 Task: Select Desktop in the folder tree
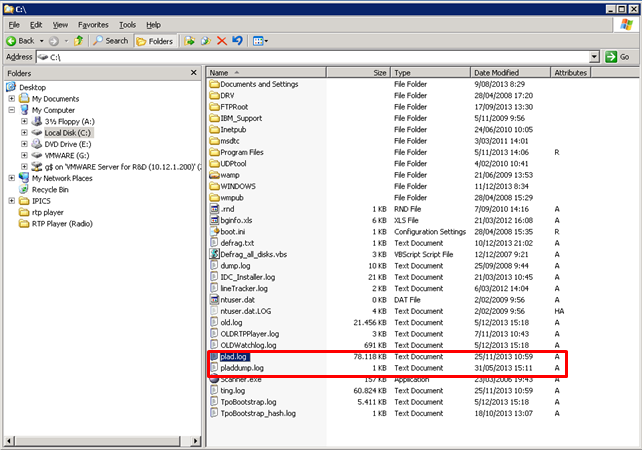coord(32,87)
